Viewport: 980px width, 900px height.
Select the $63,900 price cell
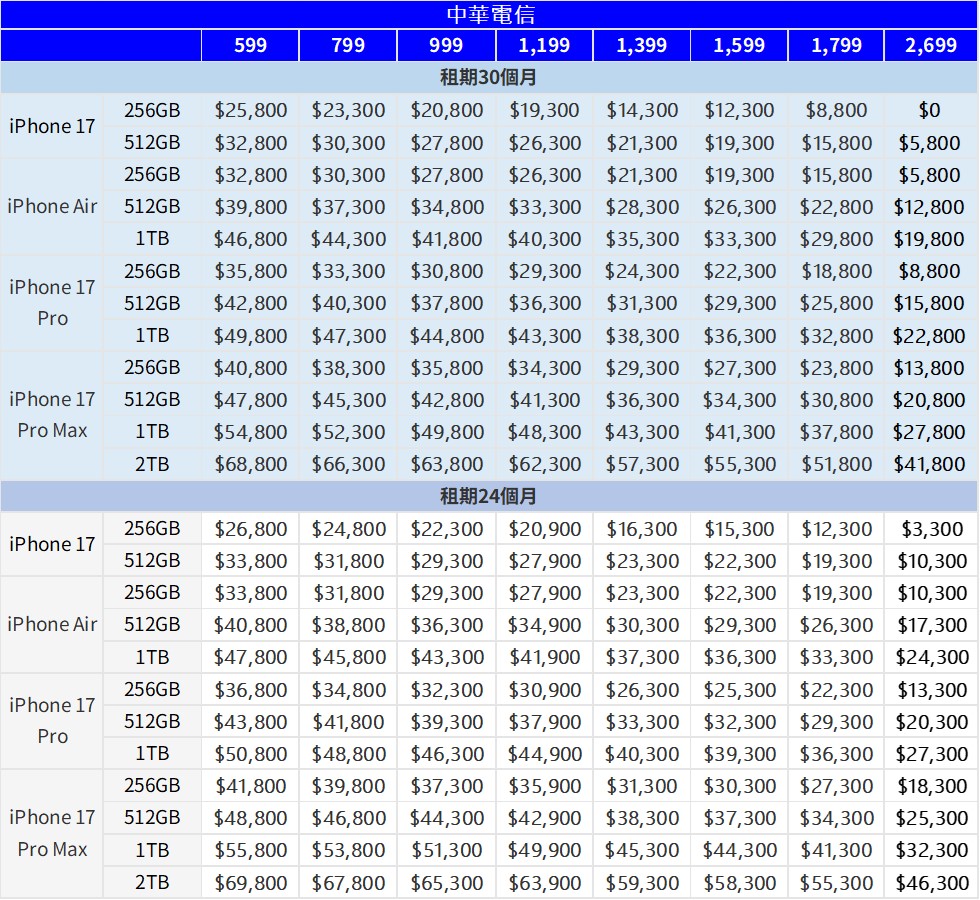point(544,882)
